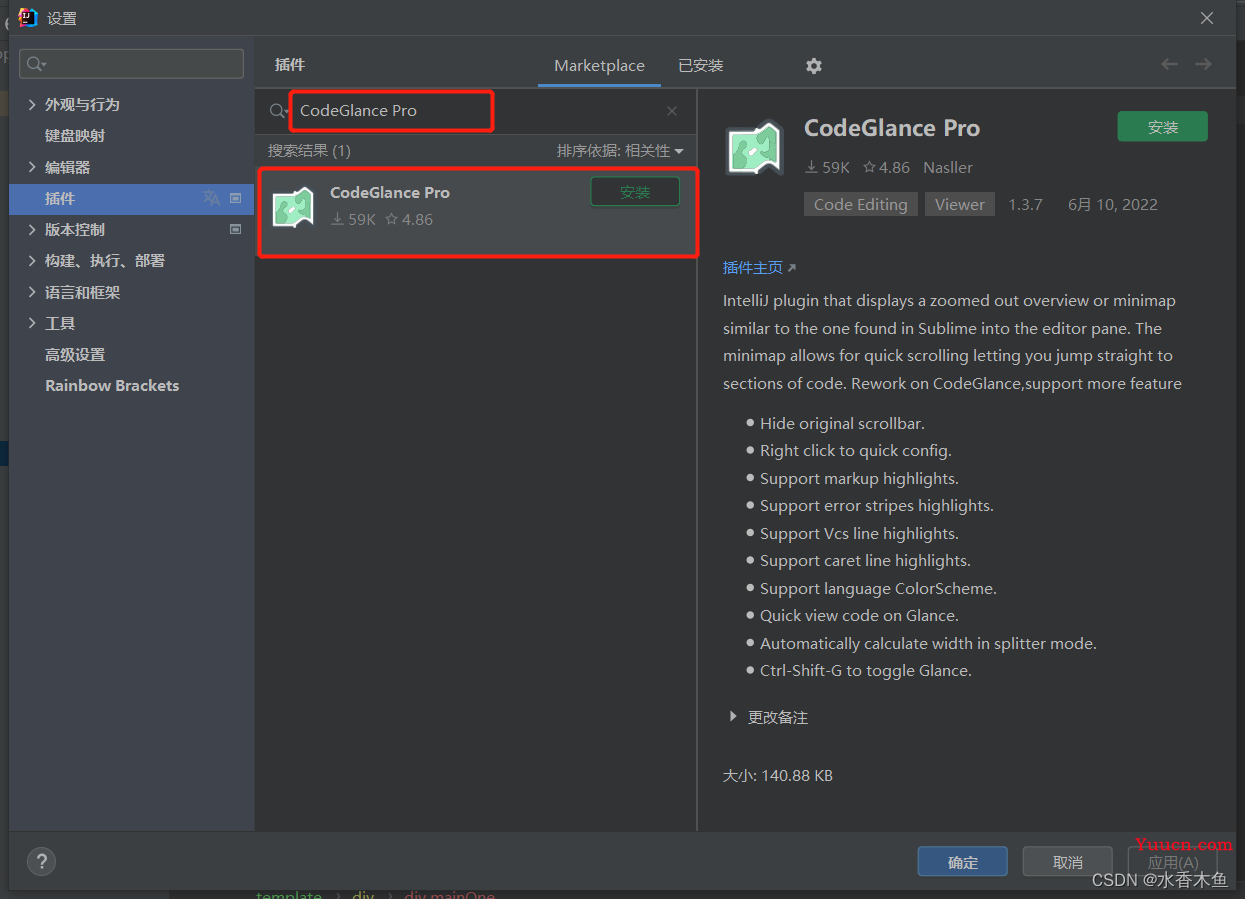This screenshot has height=899, width=1245.
Task: Expand the 编辑器 settings group
Action: pyautogui.click(x=32, y=167)
